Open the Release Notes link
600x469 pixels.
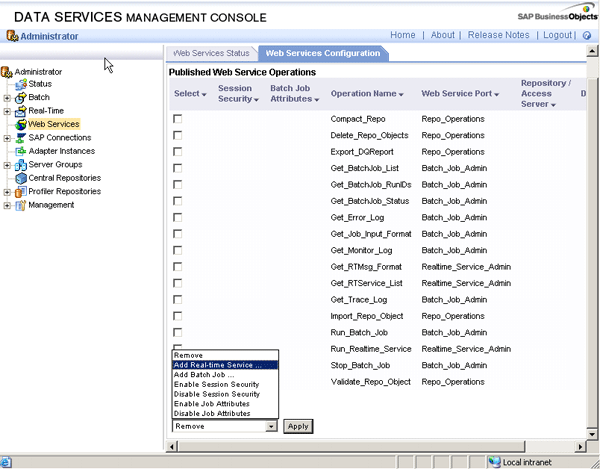(497, 35)
